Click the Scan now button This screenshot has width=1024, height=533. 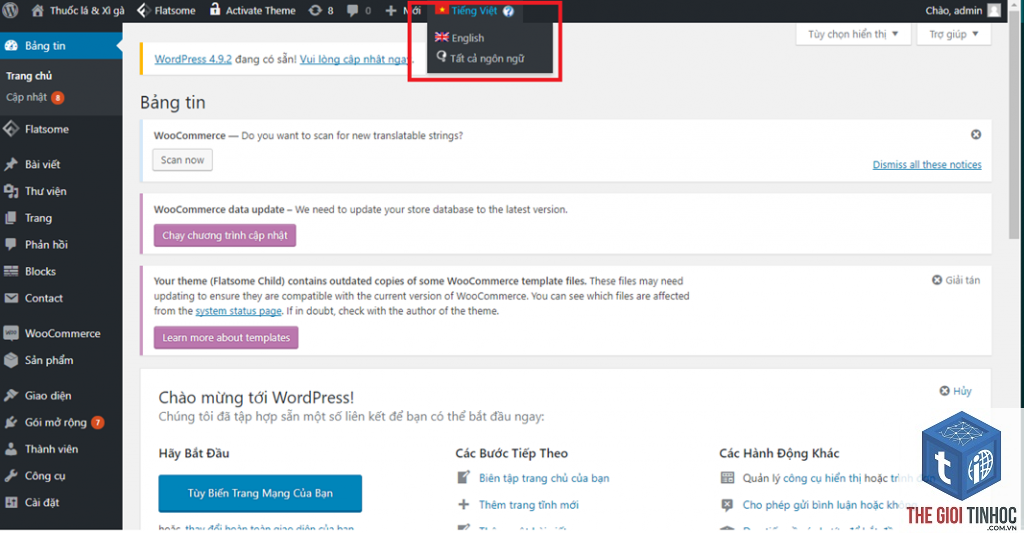[182, 160]
